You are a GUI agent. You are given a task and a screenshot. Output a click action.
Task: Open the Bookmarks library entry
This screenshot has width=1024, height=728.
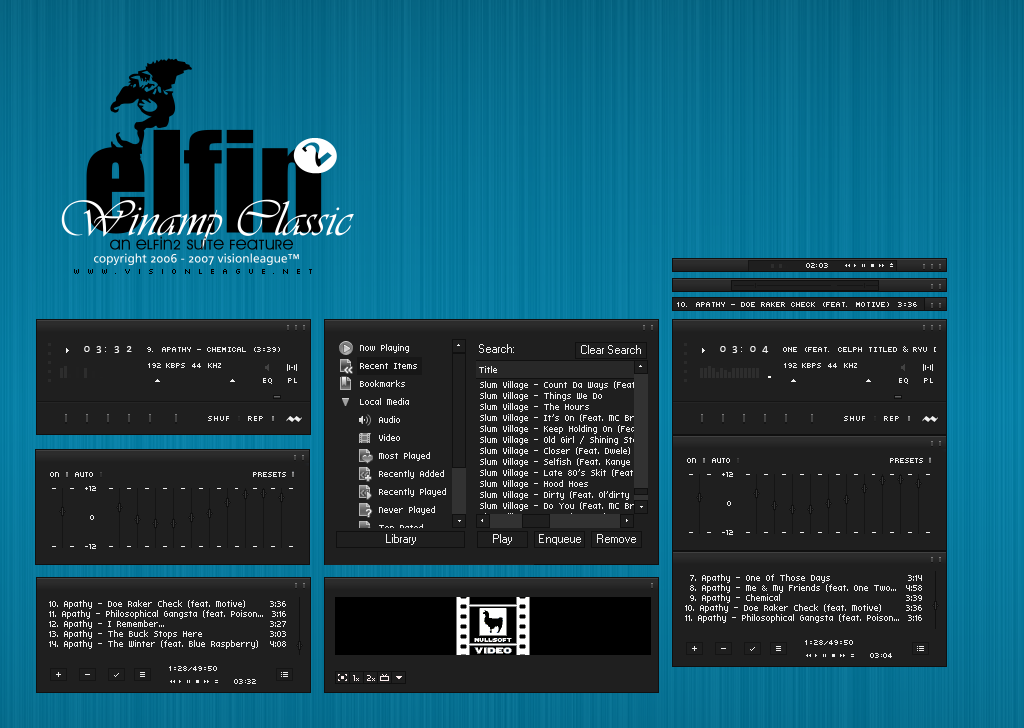tap(373, 384)
